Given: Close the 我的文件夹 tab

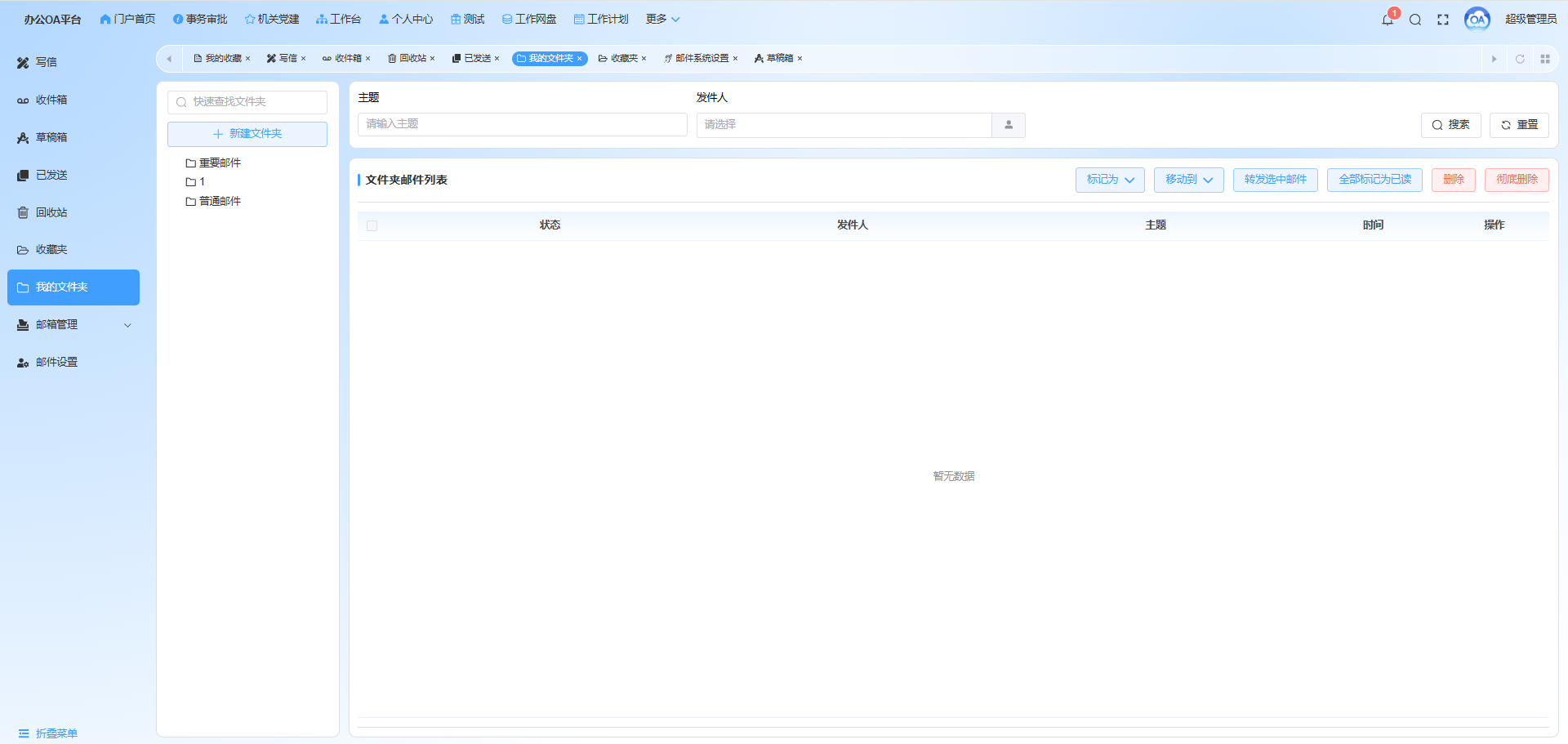Looking at the screenshot, I should tap(579, 59).
